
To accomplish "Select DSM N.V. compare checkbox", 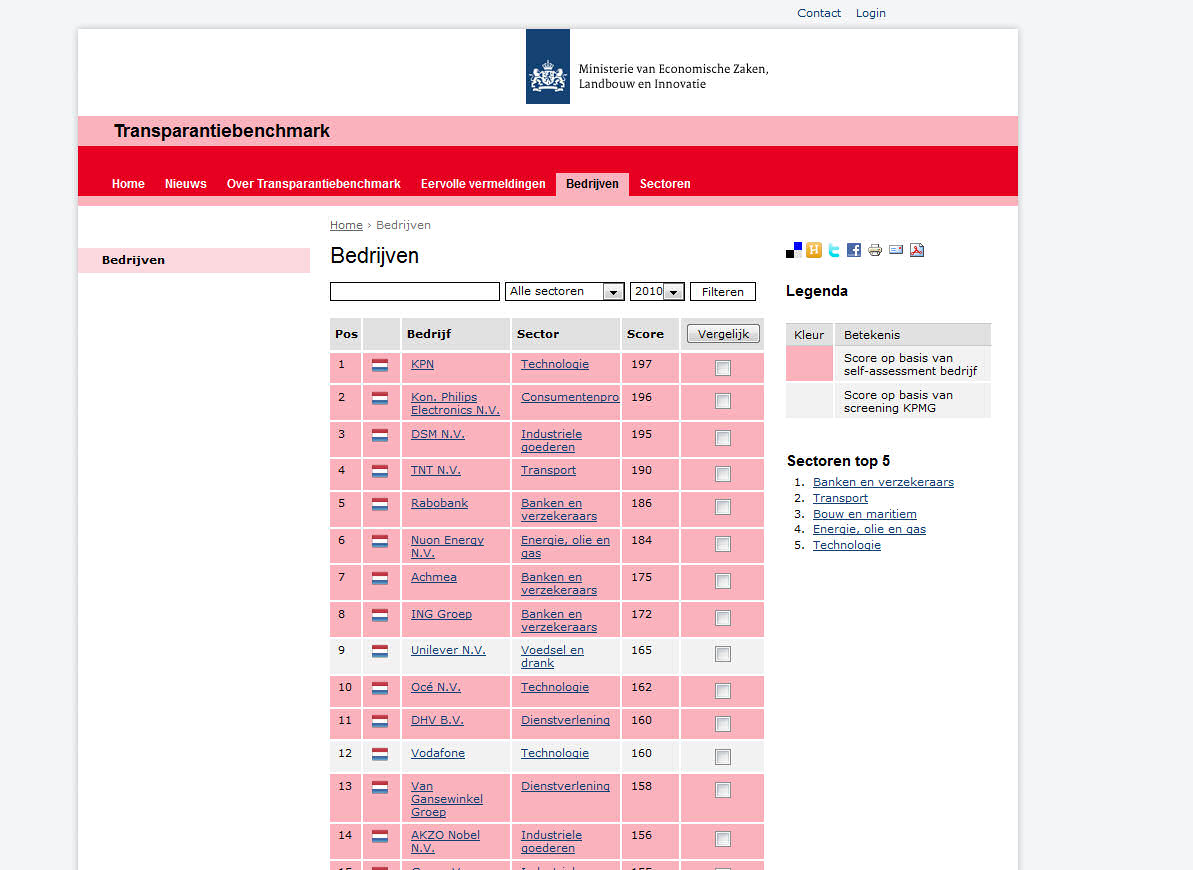I will (x=723, y=438).
